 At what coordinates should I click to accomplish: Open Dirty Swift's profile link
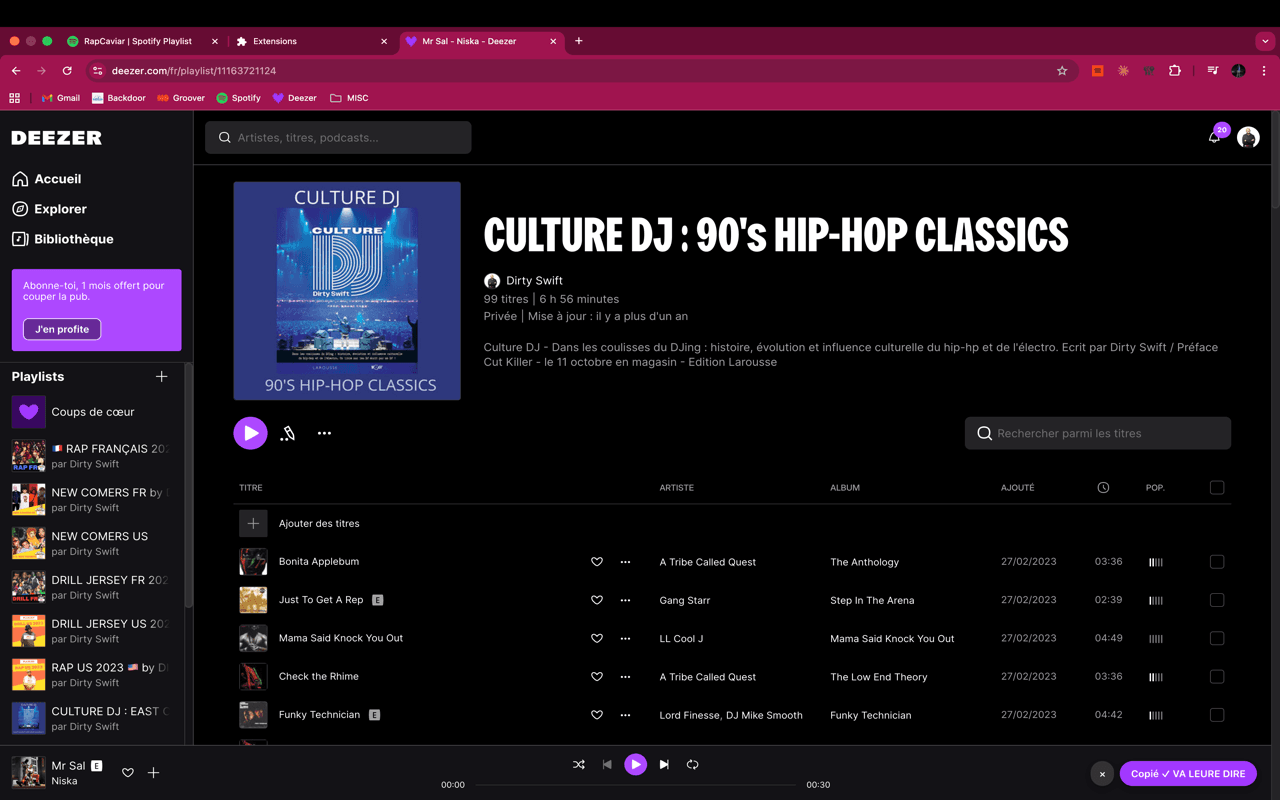(534, 281)
